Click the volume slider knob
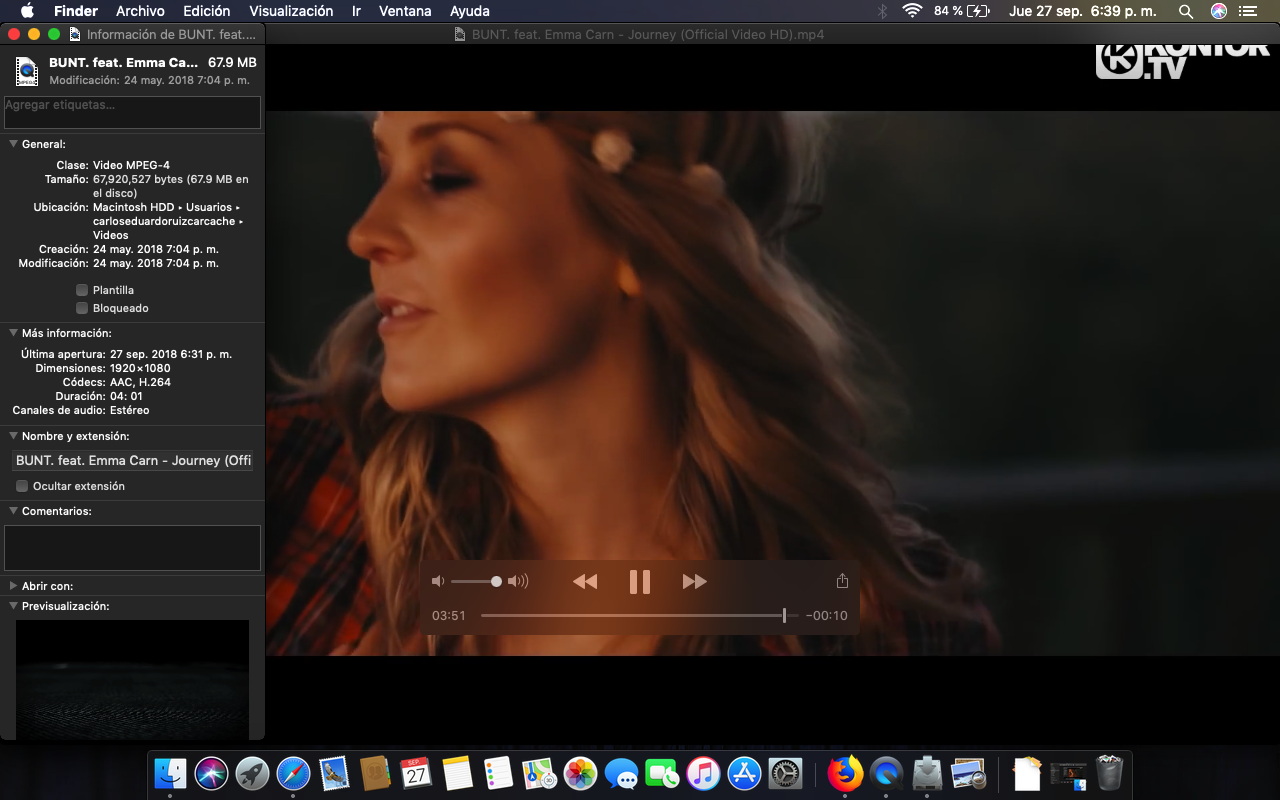Screen dimensions: 1280x800 [496, 581]
